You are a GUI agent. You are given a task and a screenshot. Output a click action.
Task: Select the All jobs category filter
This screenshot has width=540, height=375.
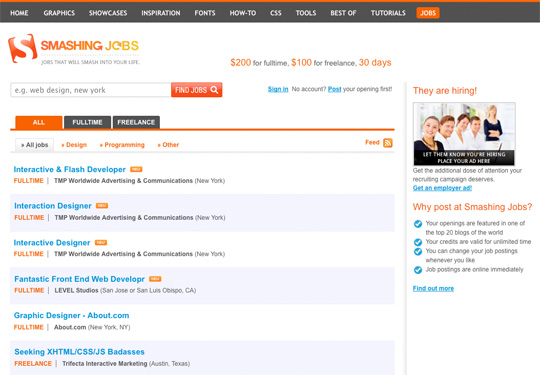[x=34, y=145]
